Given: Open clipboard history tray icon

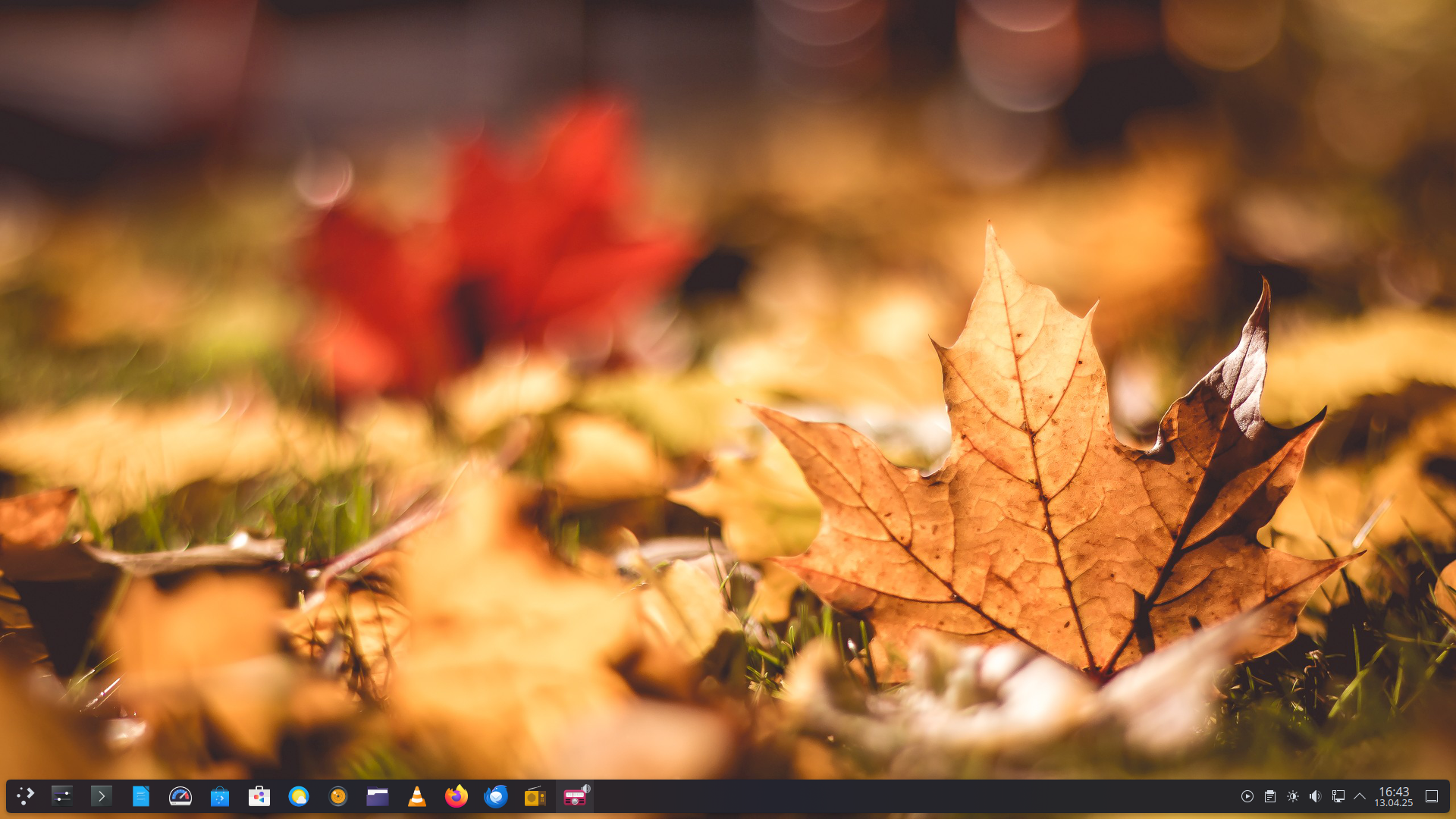Looking at the screenshot, I should click(x=1269, y=796).
